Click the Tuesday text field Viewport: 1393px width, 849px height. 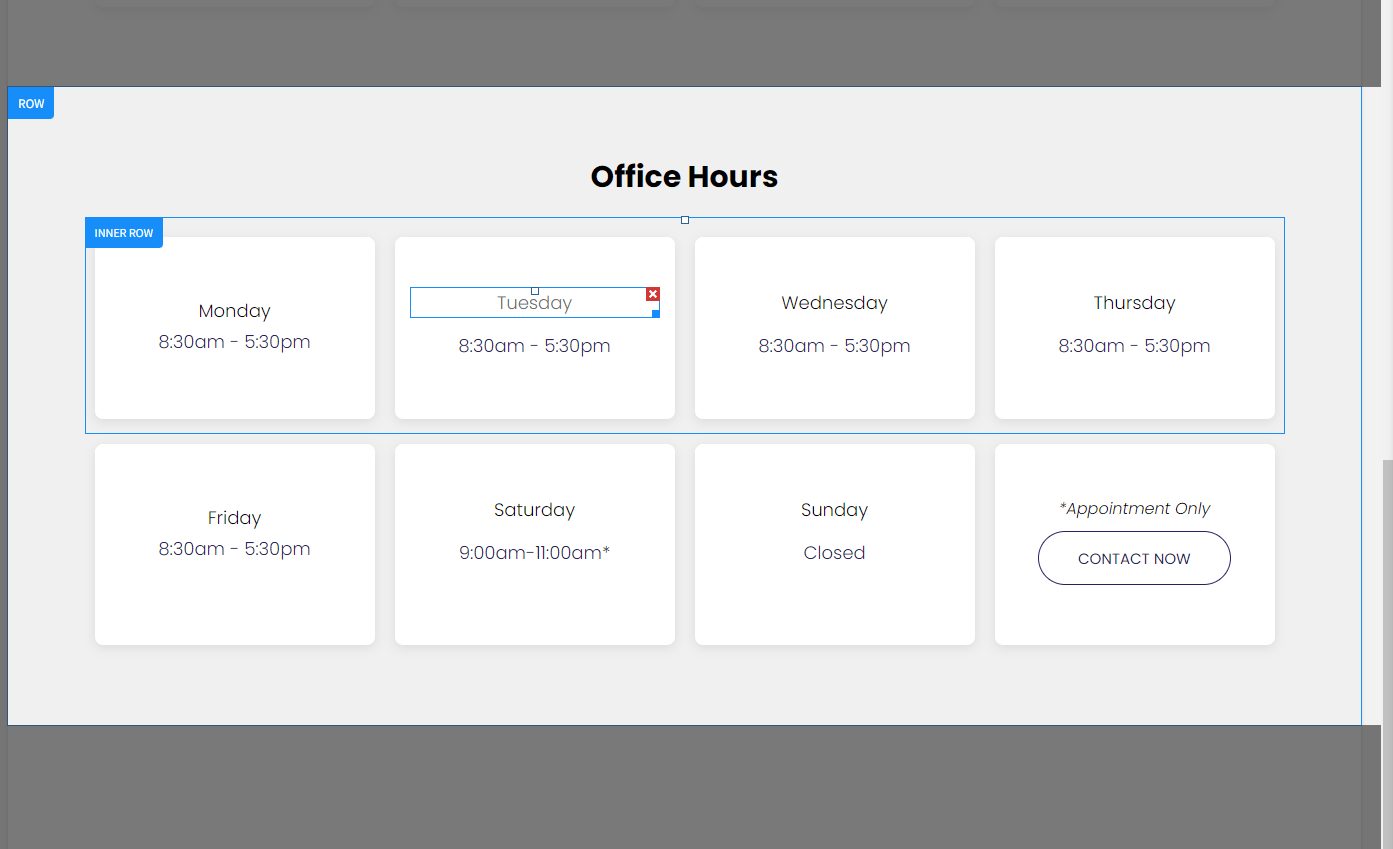[535, 303]
